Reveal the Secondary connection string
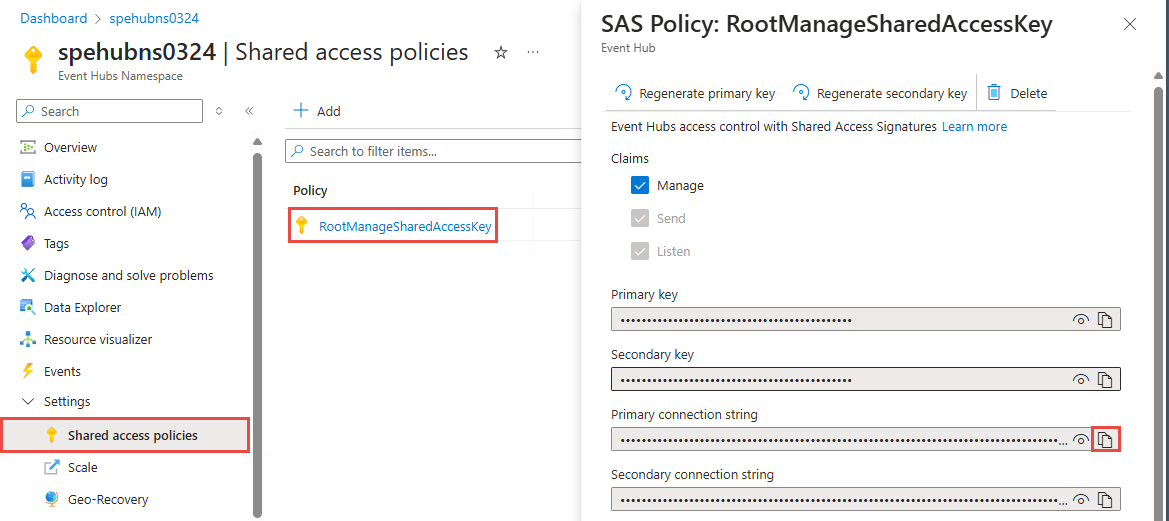The image size is (1169, 521). click(1080, 499)
